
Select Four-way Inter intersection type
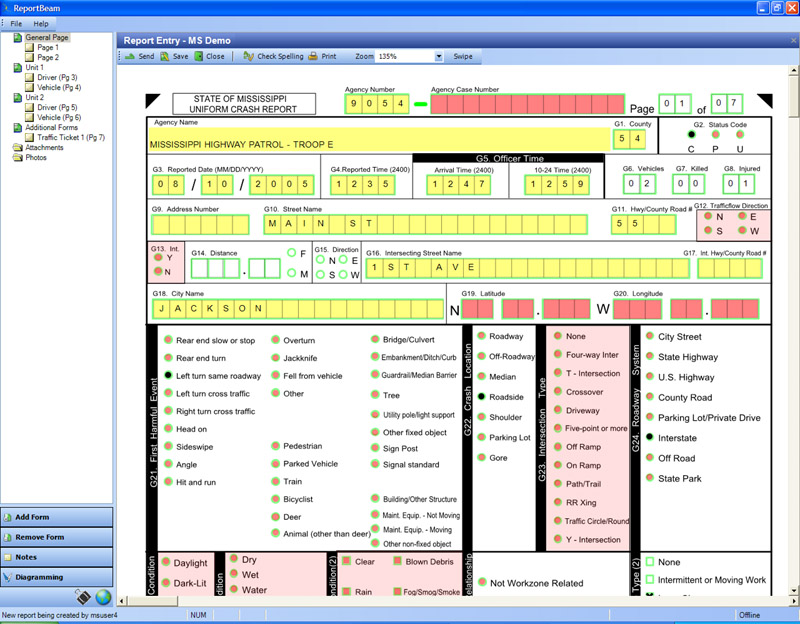click(558, 354)
